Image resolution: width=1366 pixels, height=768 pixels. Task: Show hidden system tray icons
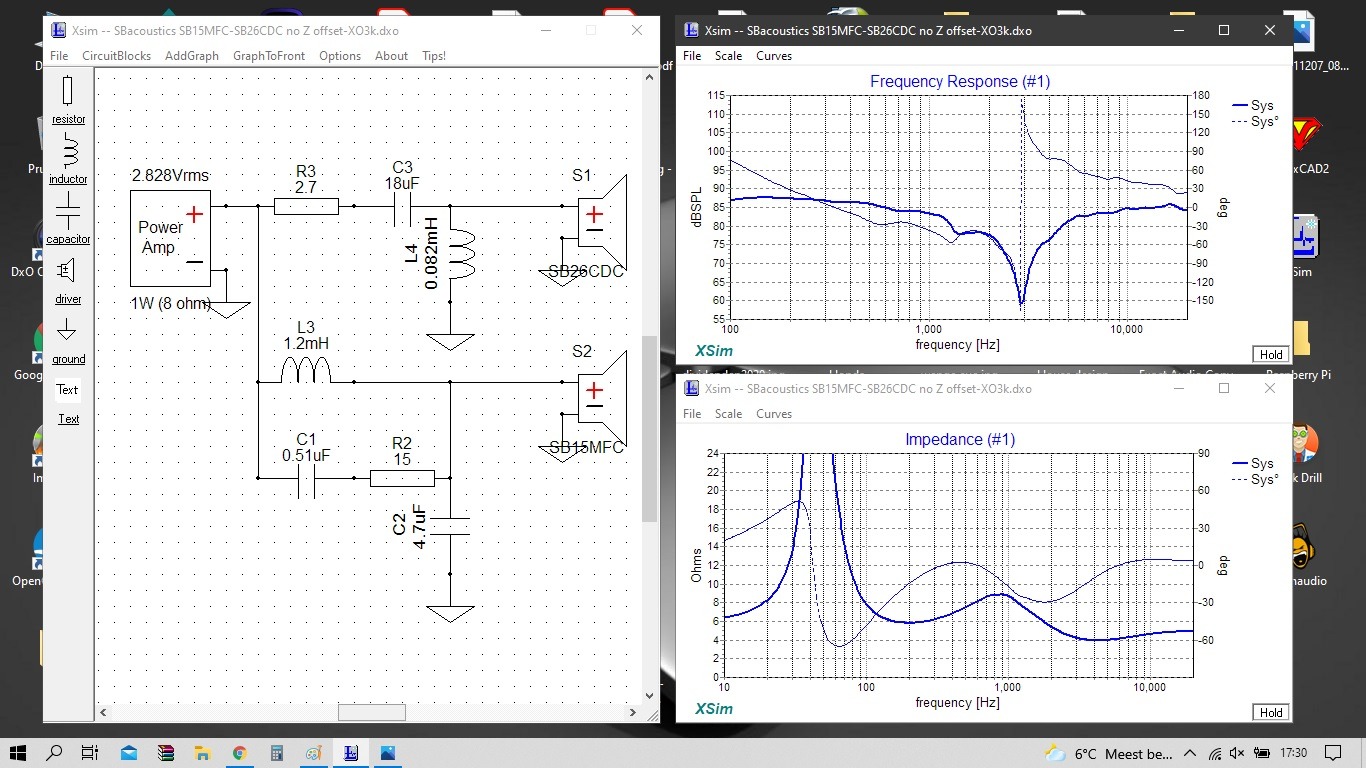pyautogui.click(x=1190, y=753)
